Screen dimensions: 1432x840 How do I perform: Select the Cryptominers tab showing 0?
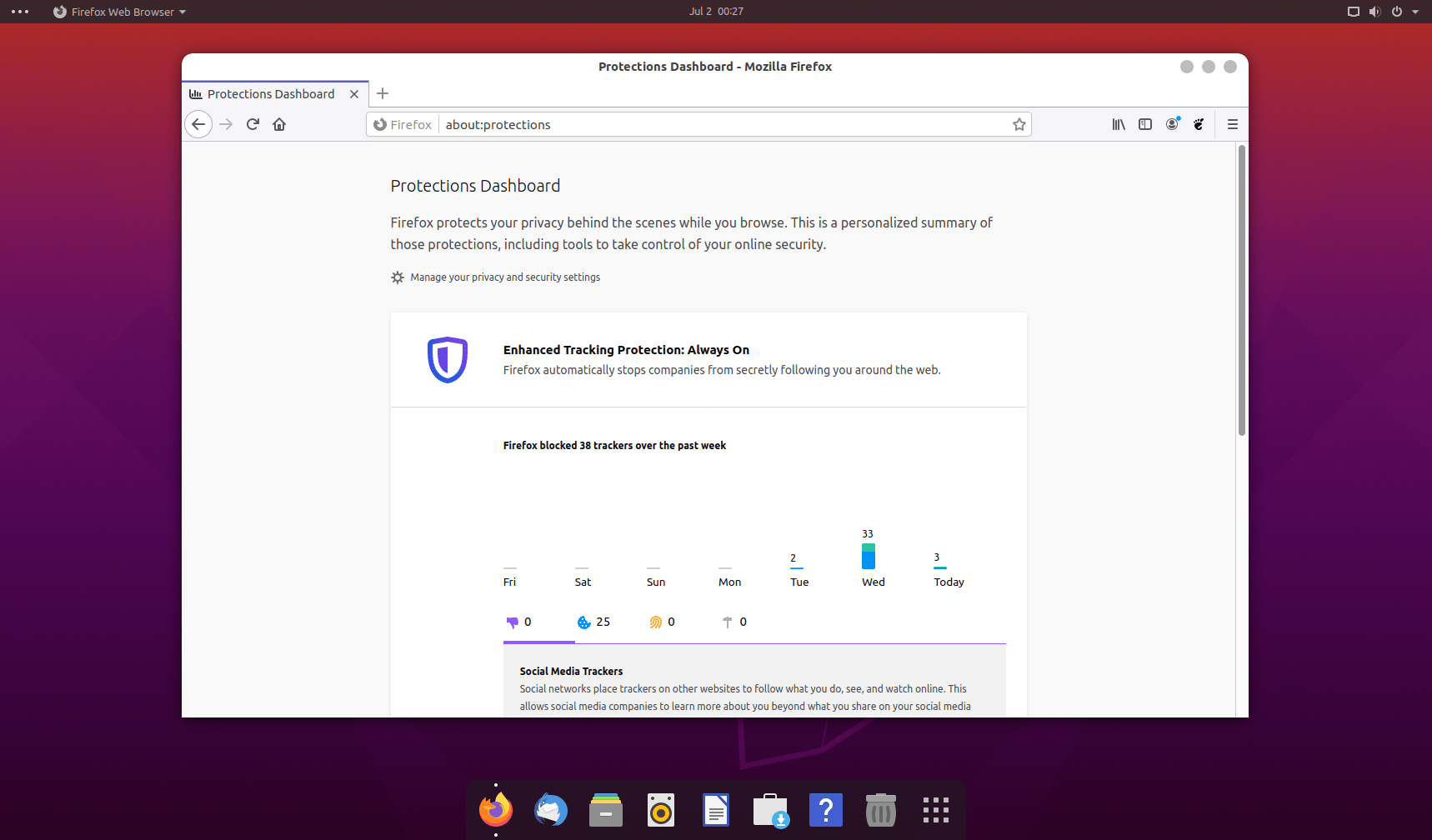pos(734,622)
